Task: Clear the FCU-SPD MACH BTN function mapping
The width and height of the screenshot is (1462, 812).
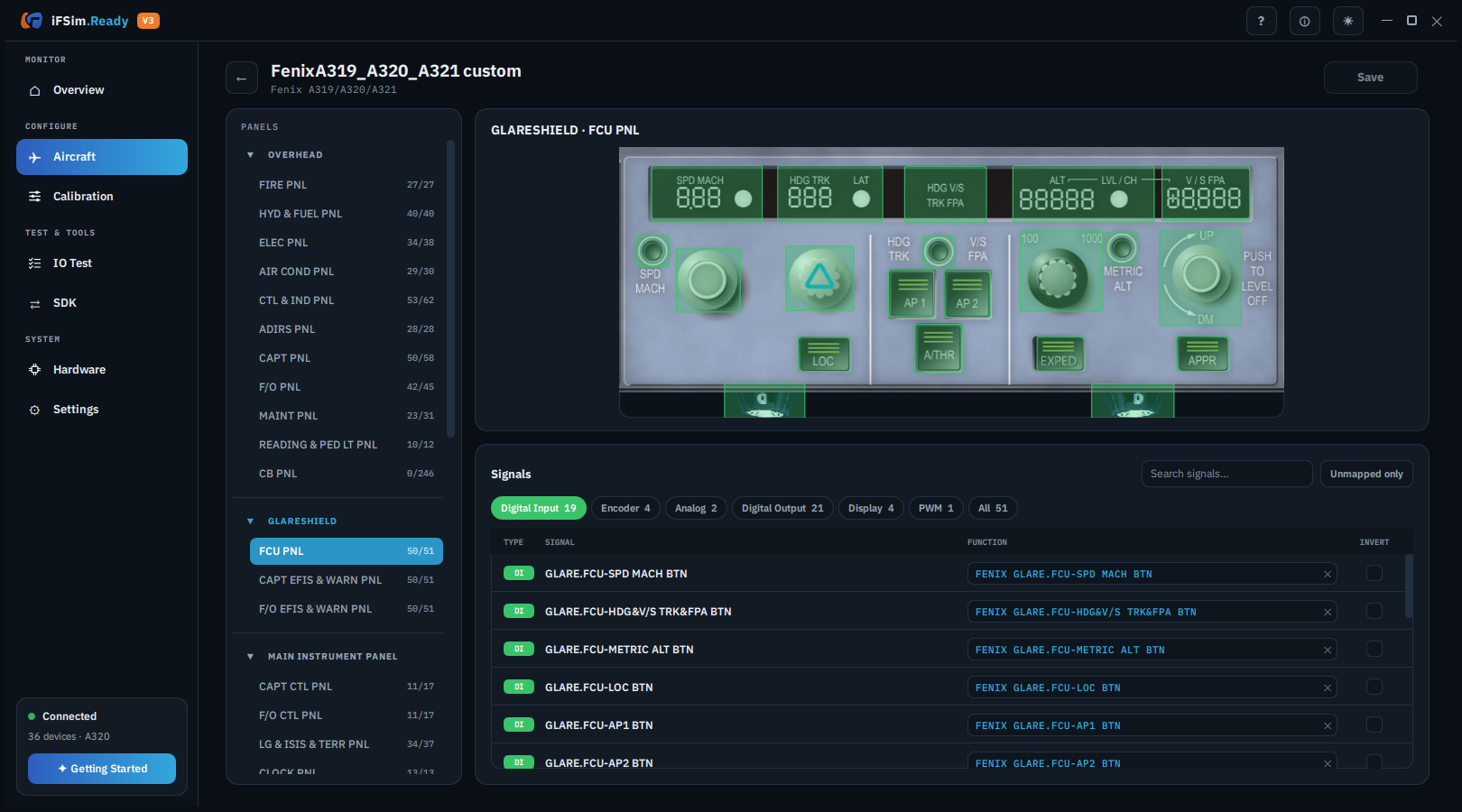Action: 1327,574
